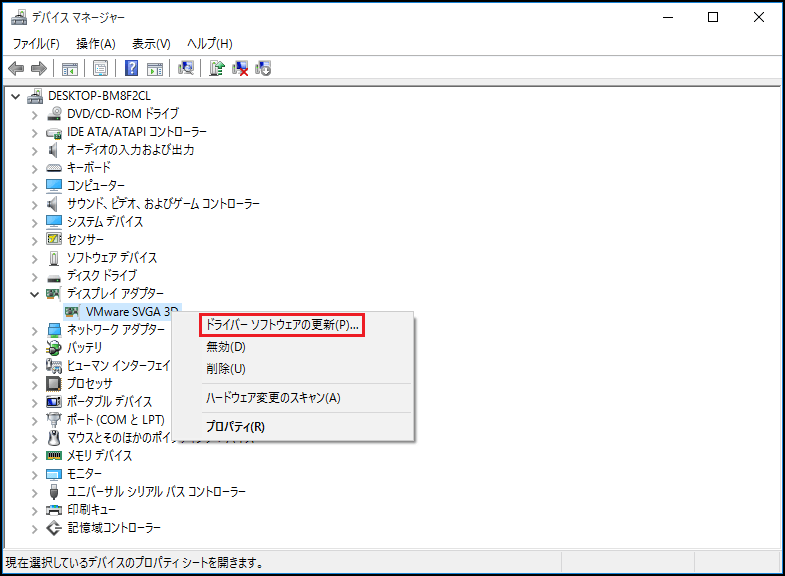Viewport: 785px width, 576px height.
Task: Expand the ネットワーク アダプター node
Action: [x=35, y=331]
